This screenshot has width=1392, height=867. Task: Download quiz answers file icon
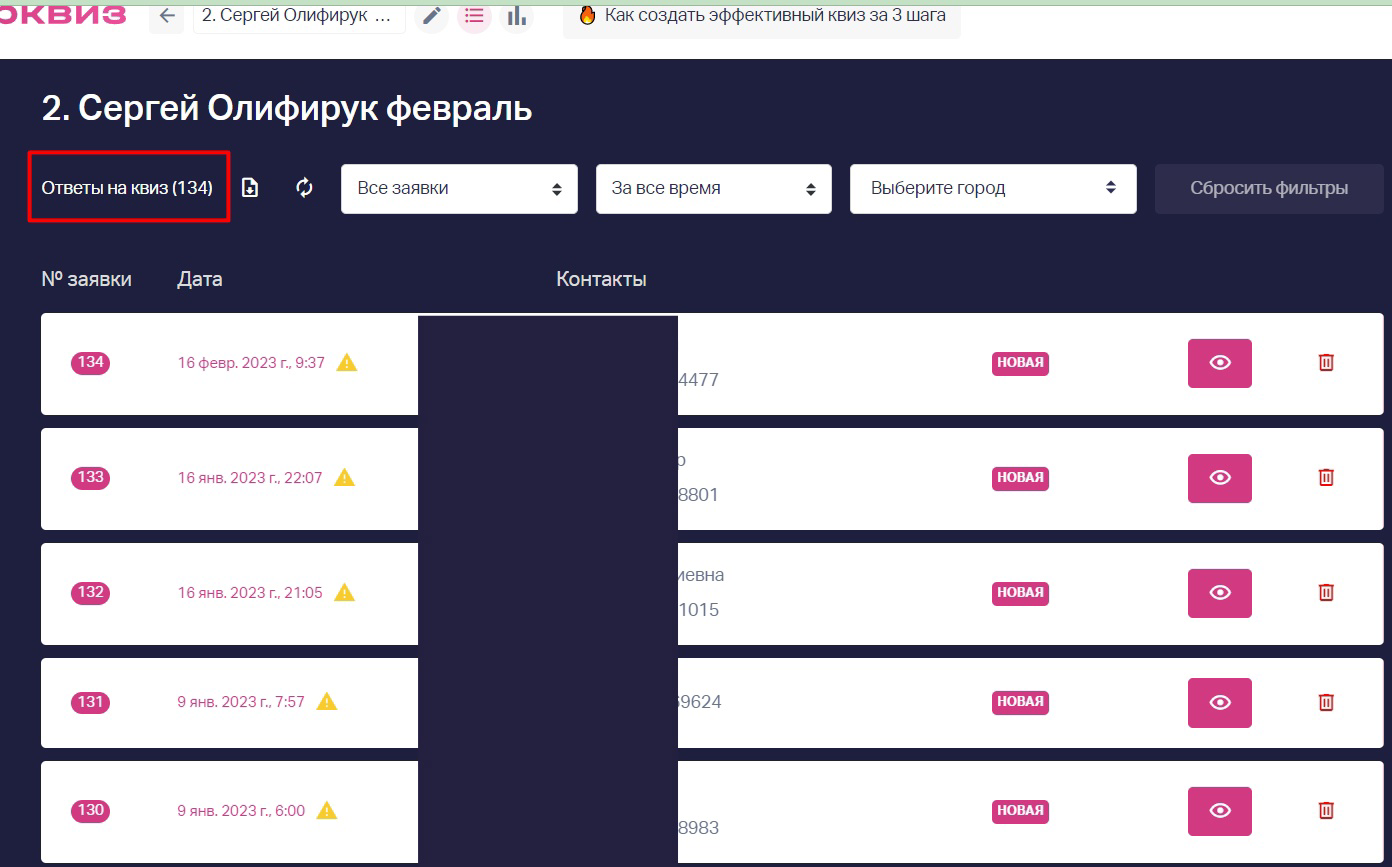click(250, 187)
